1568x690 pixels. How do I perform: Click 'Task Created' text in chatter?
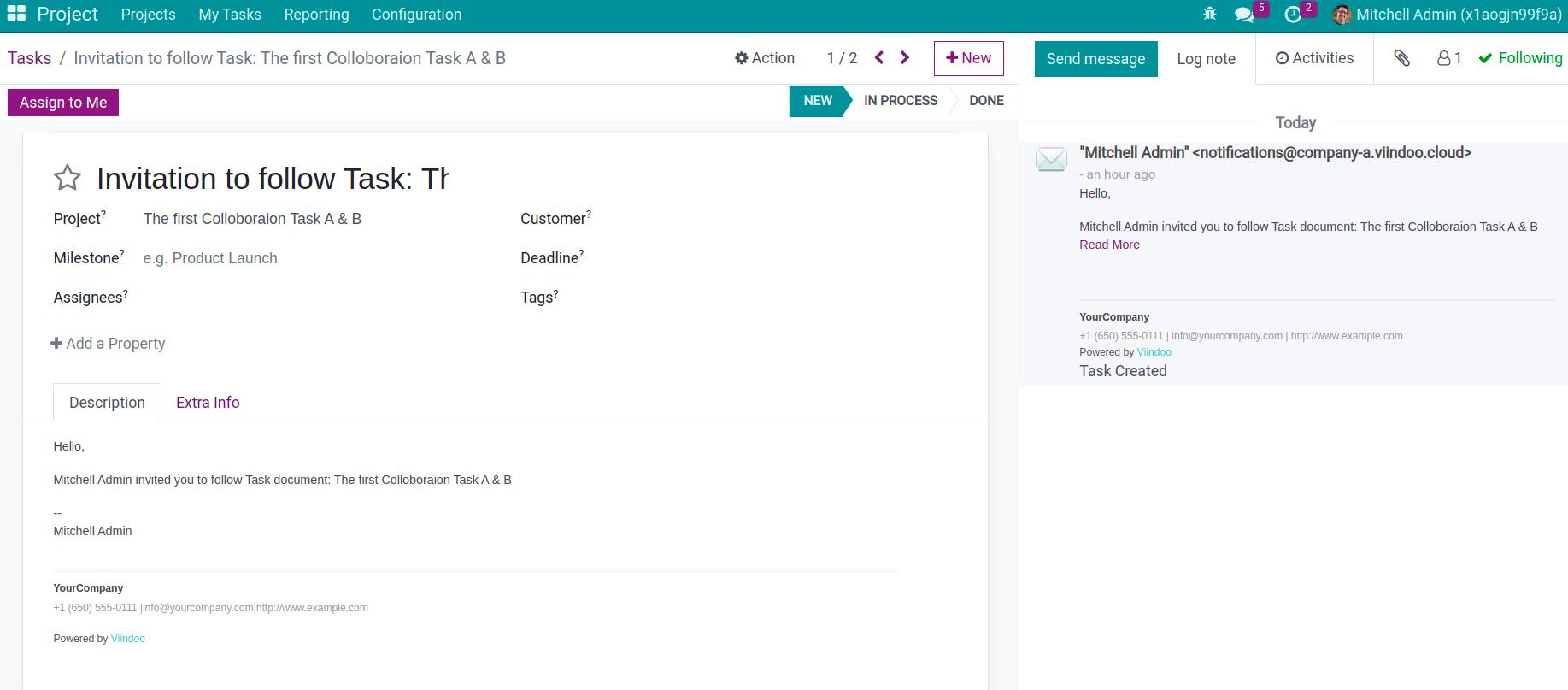pos(1123,371)
